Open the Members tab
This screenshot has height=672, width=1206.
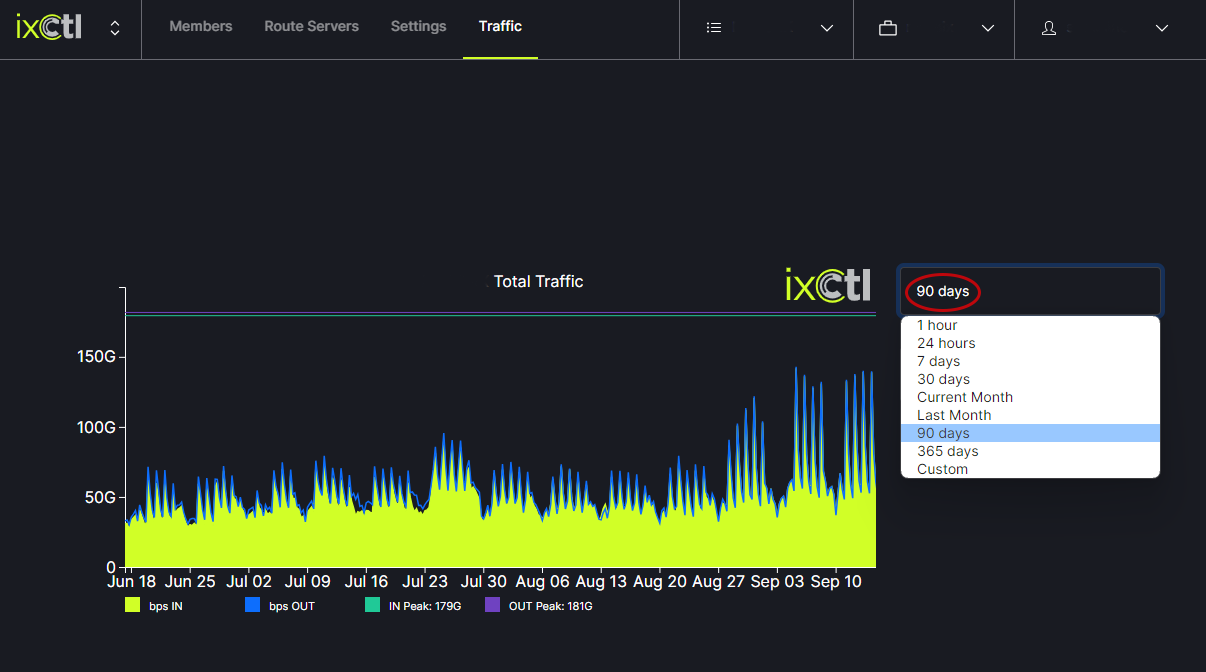tap(201, 27)
